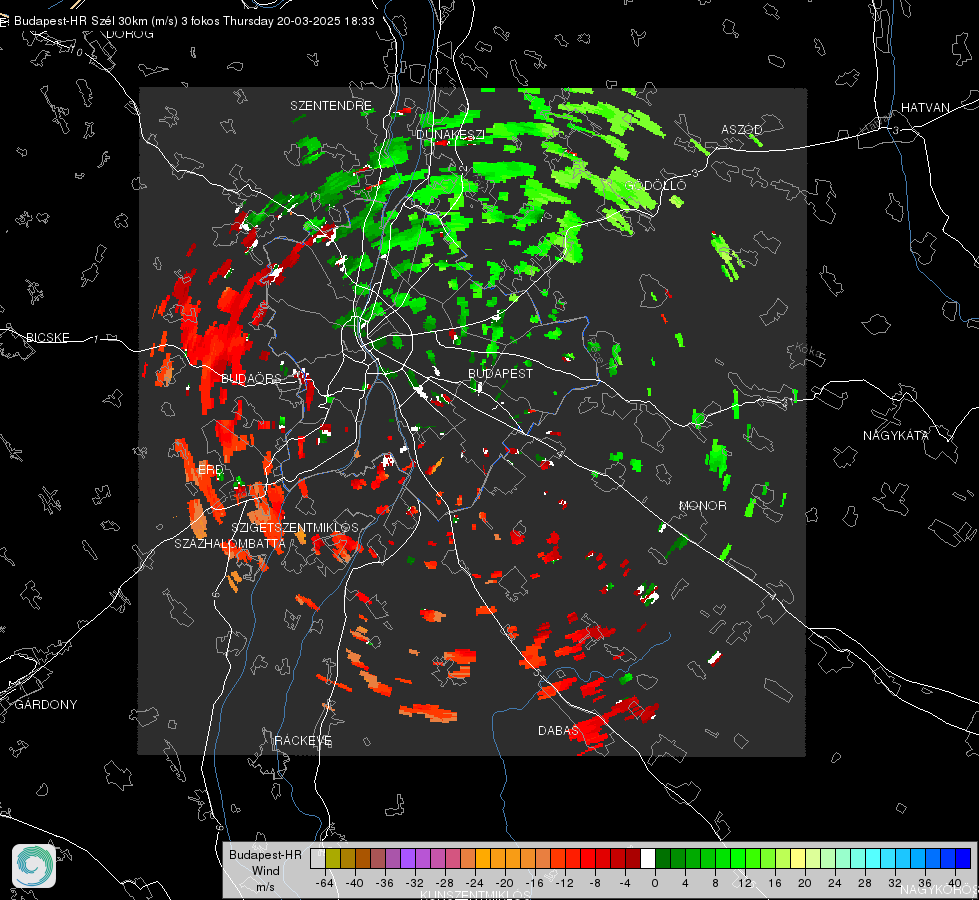Click the -20 legend scale value

pyautogui.click(x=504, y=883)
